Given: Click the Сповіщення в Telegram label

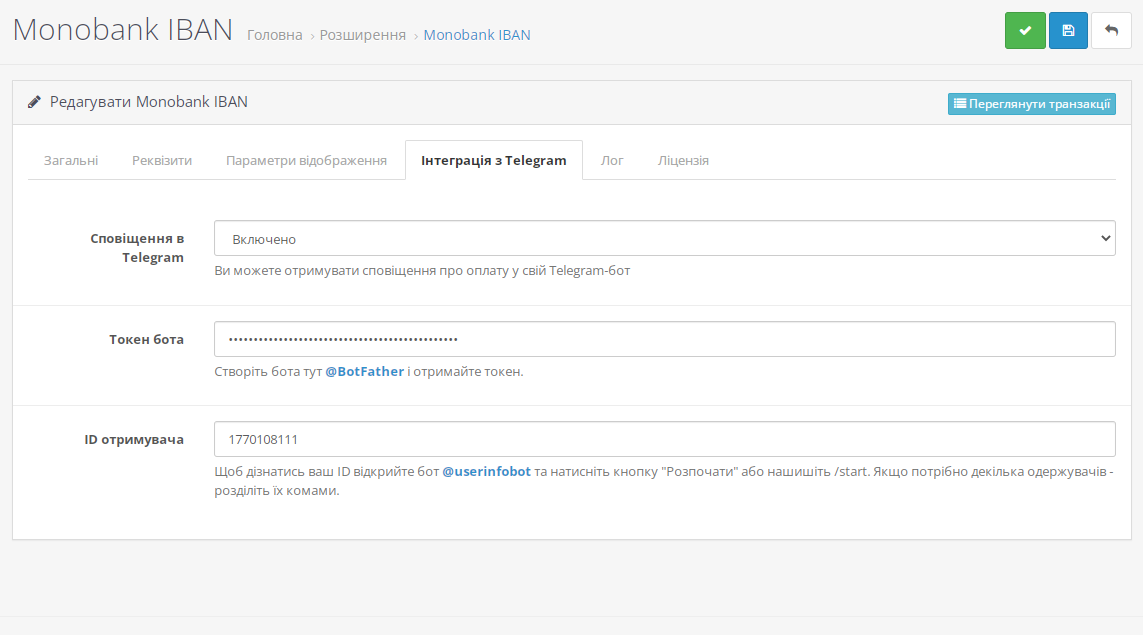Looking at the screenshot, I should point(137,248).
